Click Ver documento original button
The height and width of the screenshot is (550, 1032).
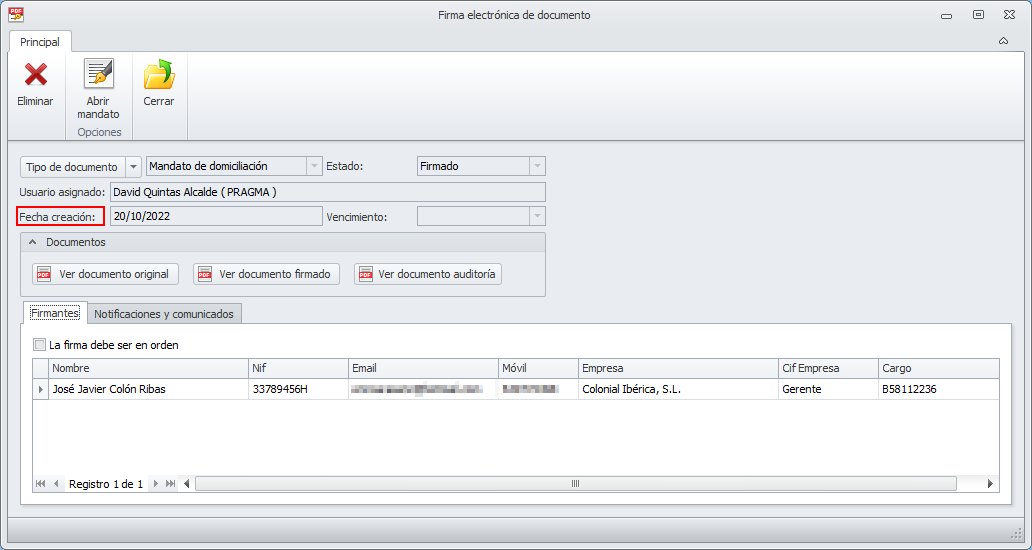[x=105, y=274]
